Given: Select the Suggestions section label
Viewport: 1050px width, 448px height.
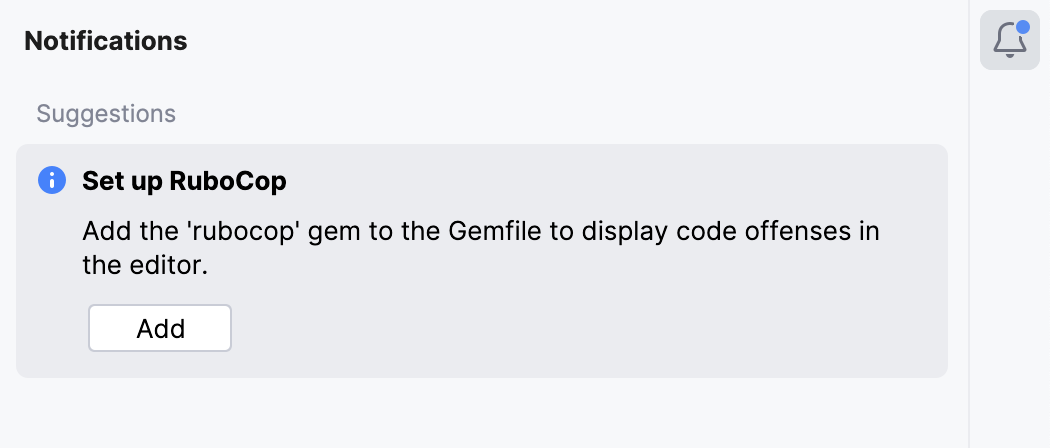Looking at the screenshot, I should pos(106,114).
